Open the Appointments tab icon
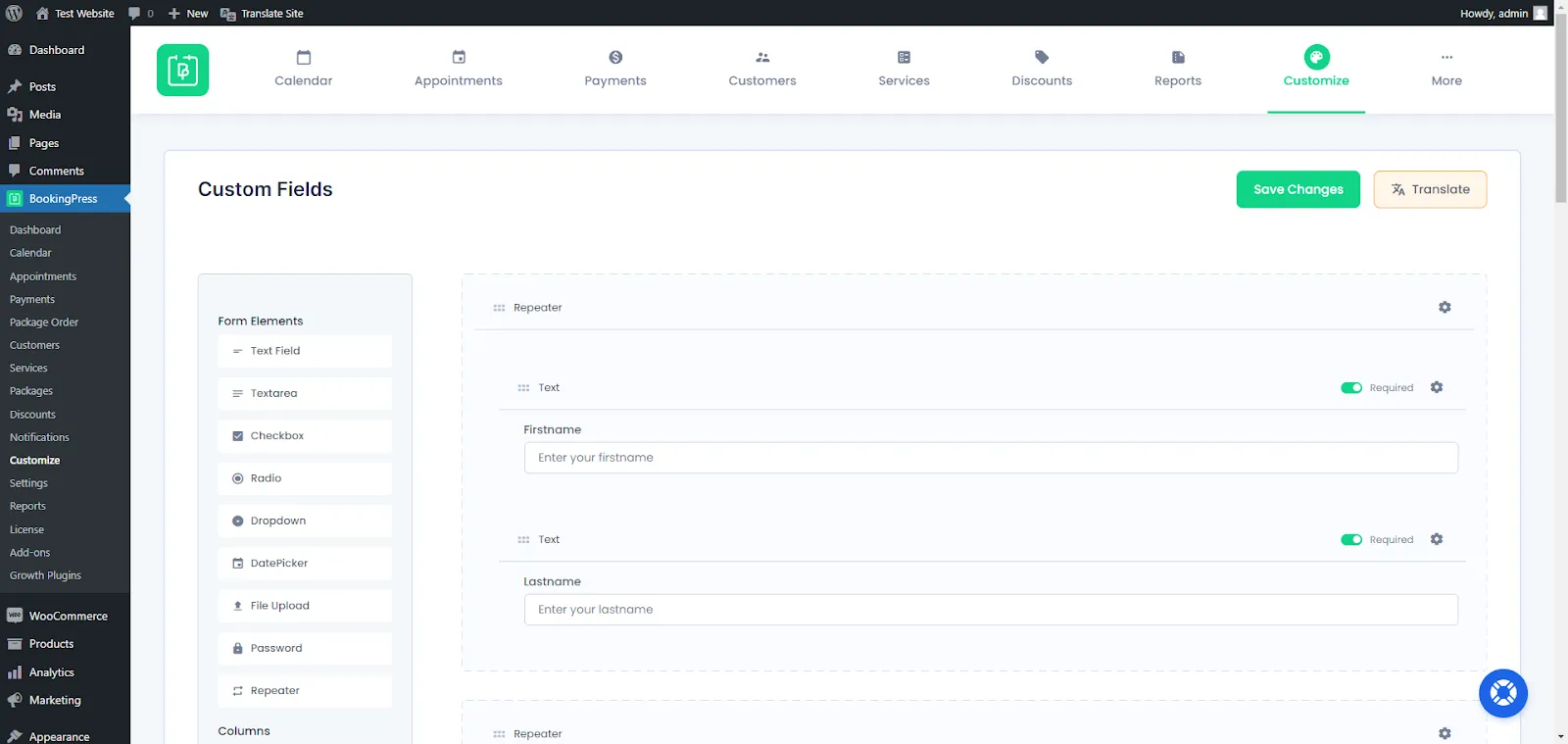The height and width of the screenshot is (744, 1568). 459,57
